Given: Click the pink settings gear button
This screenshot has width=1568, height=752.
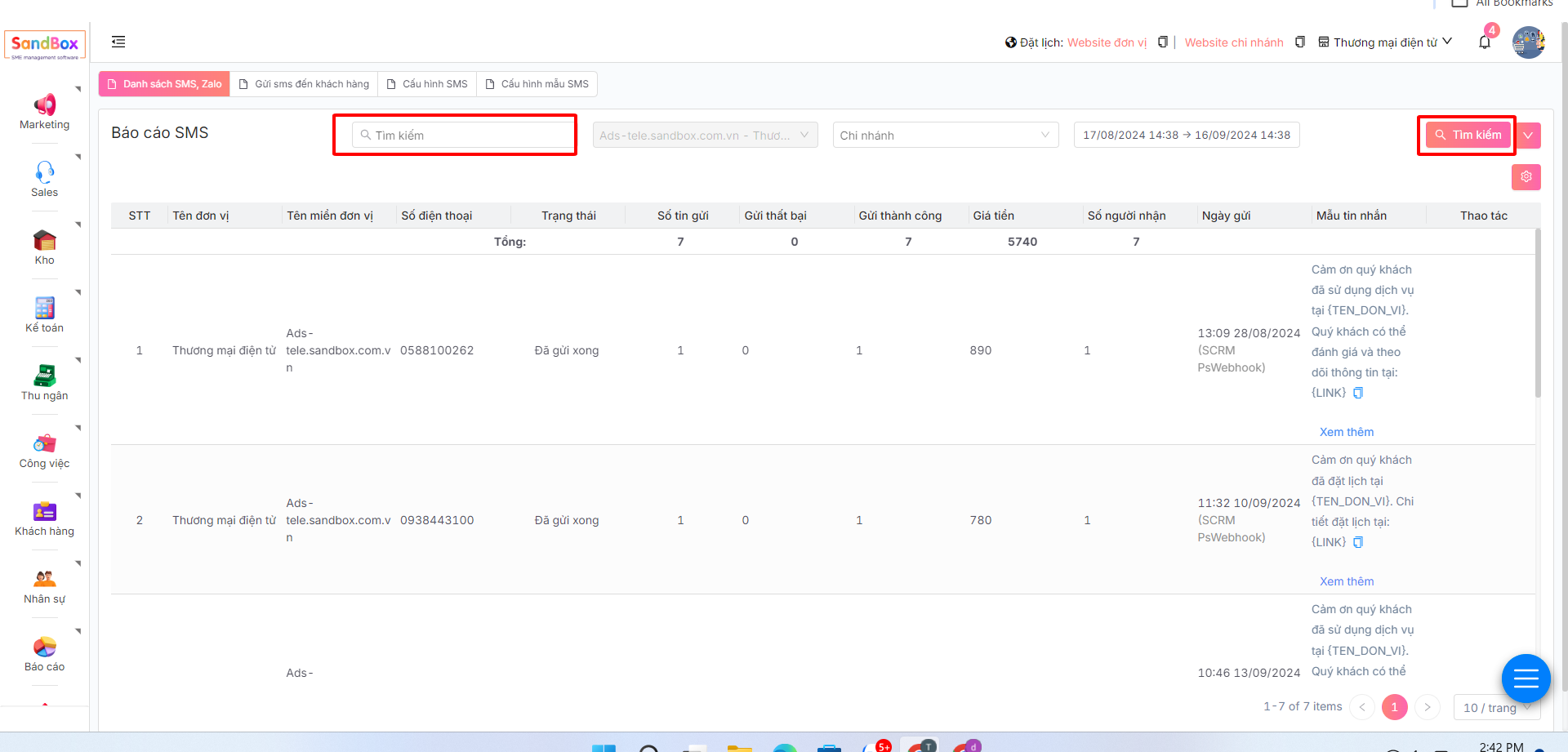Looking at the screenshot, I should coord(1526,177).
